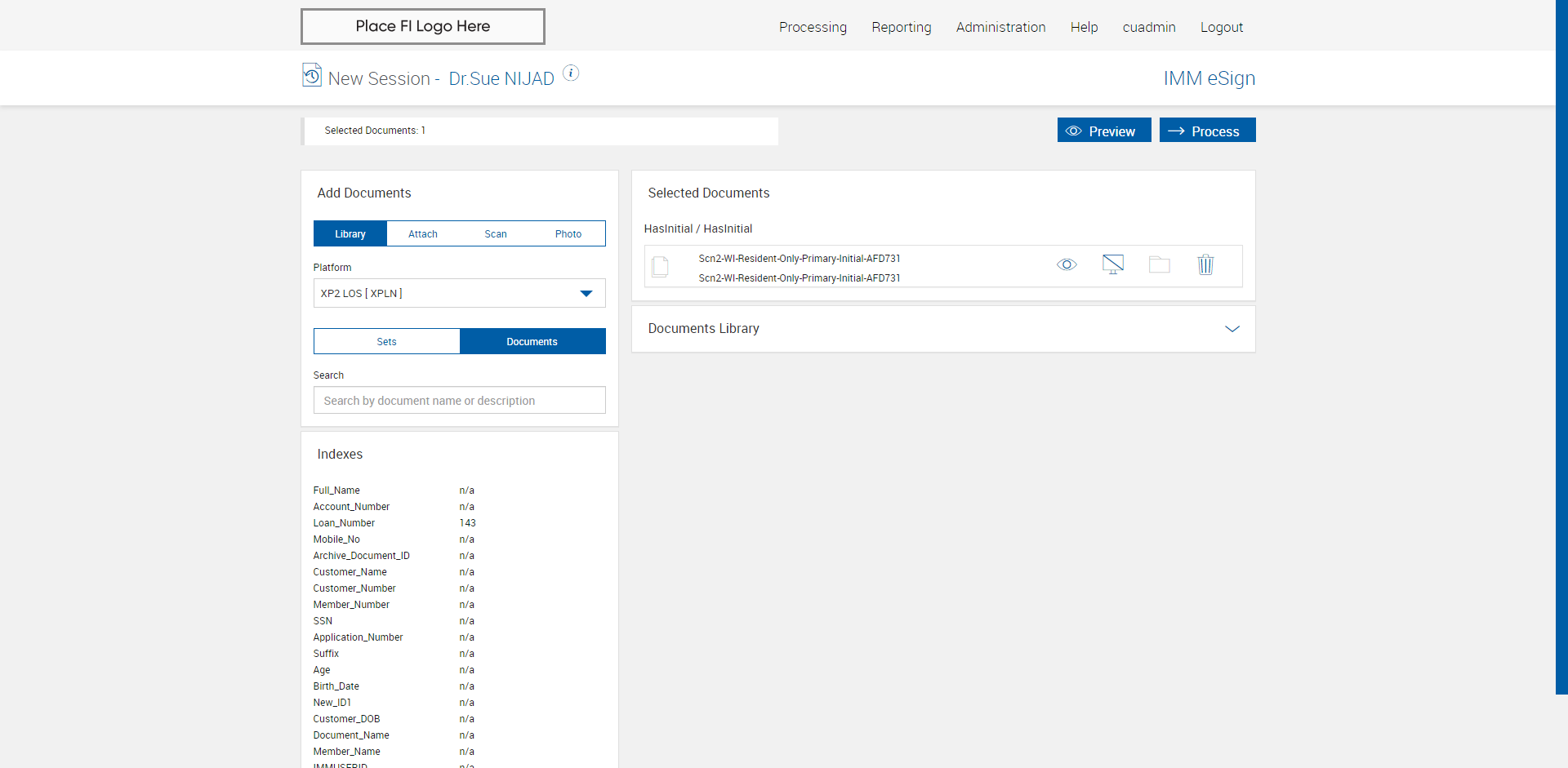Expand the Documents Library panel chevron
Image resolution: width=1568 pixels, height=768 pixels.
(x=1232, y=329)
